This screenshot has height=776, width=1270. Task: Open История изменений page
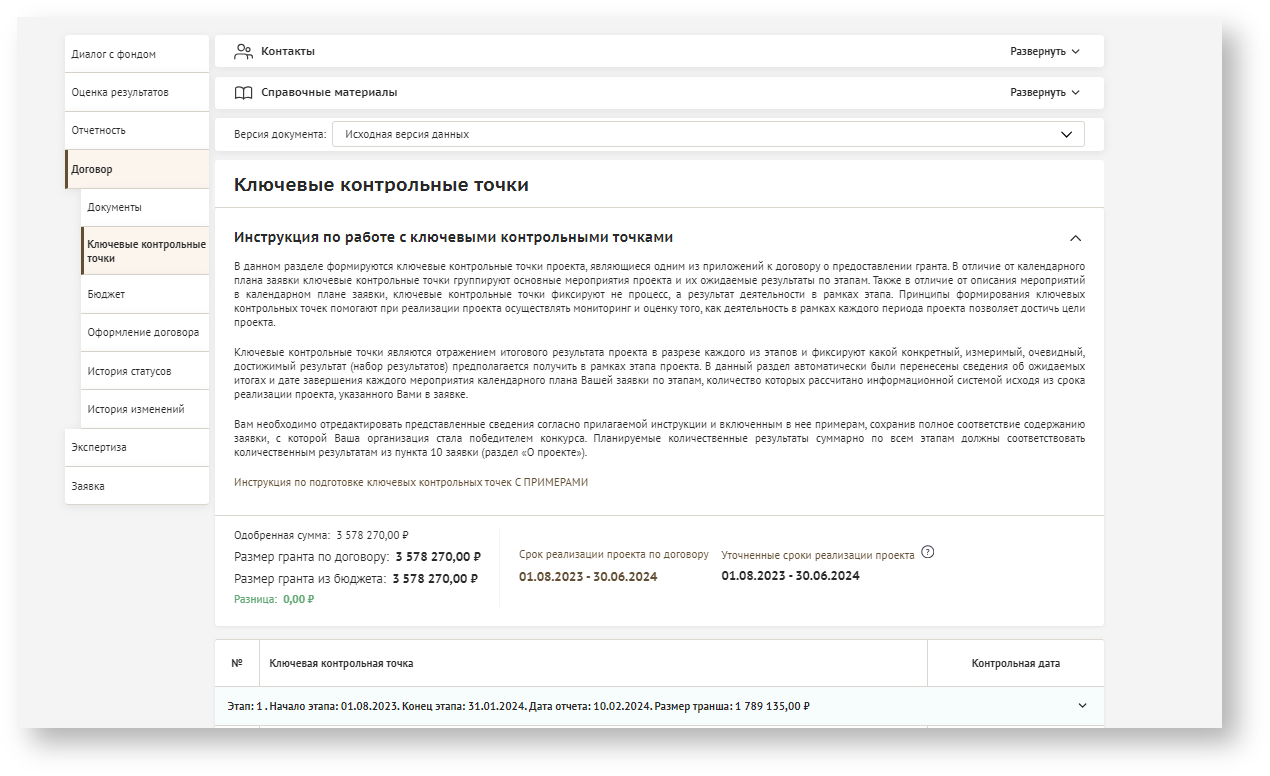135,409
